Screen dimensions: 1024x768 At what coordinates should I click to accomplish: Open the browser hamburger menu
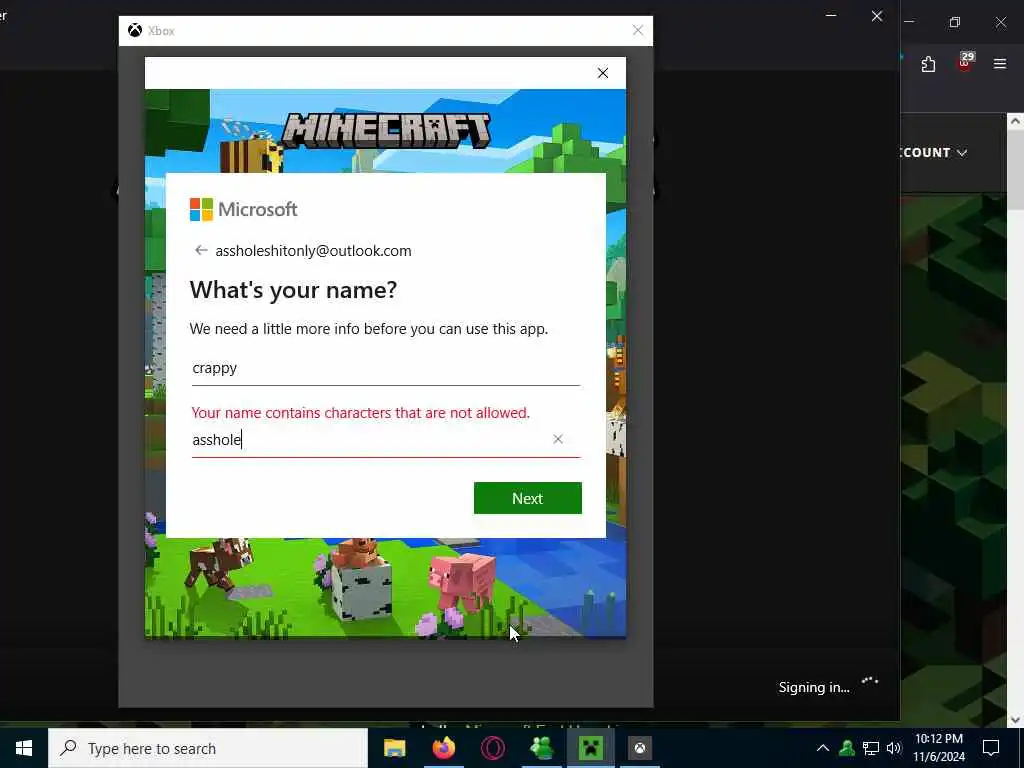point(1000,64)
